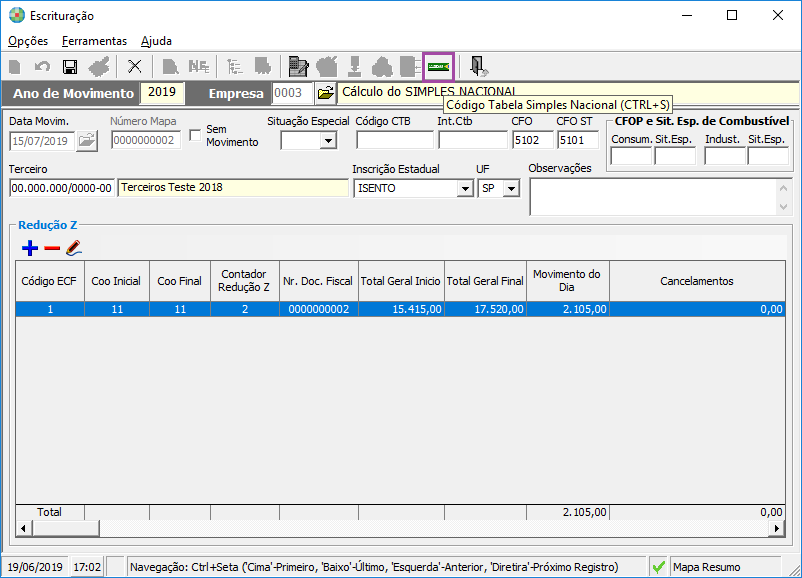
Task: Click scroll left arrow of grid scrollbar
Action: 23,528
